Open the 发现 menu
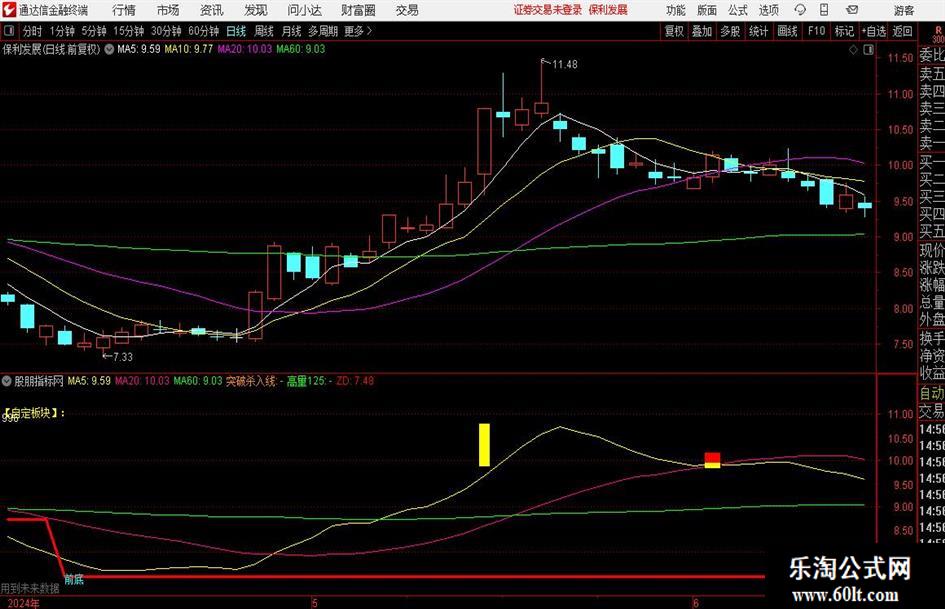 [x=256, y=10]
